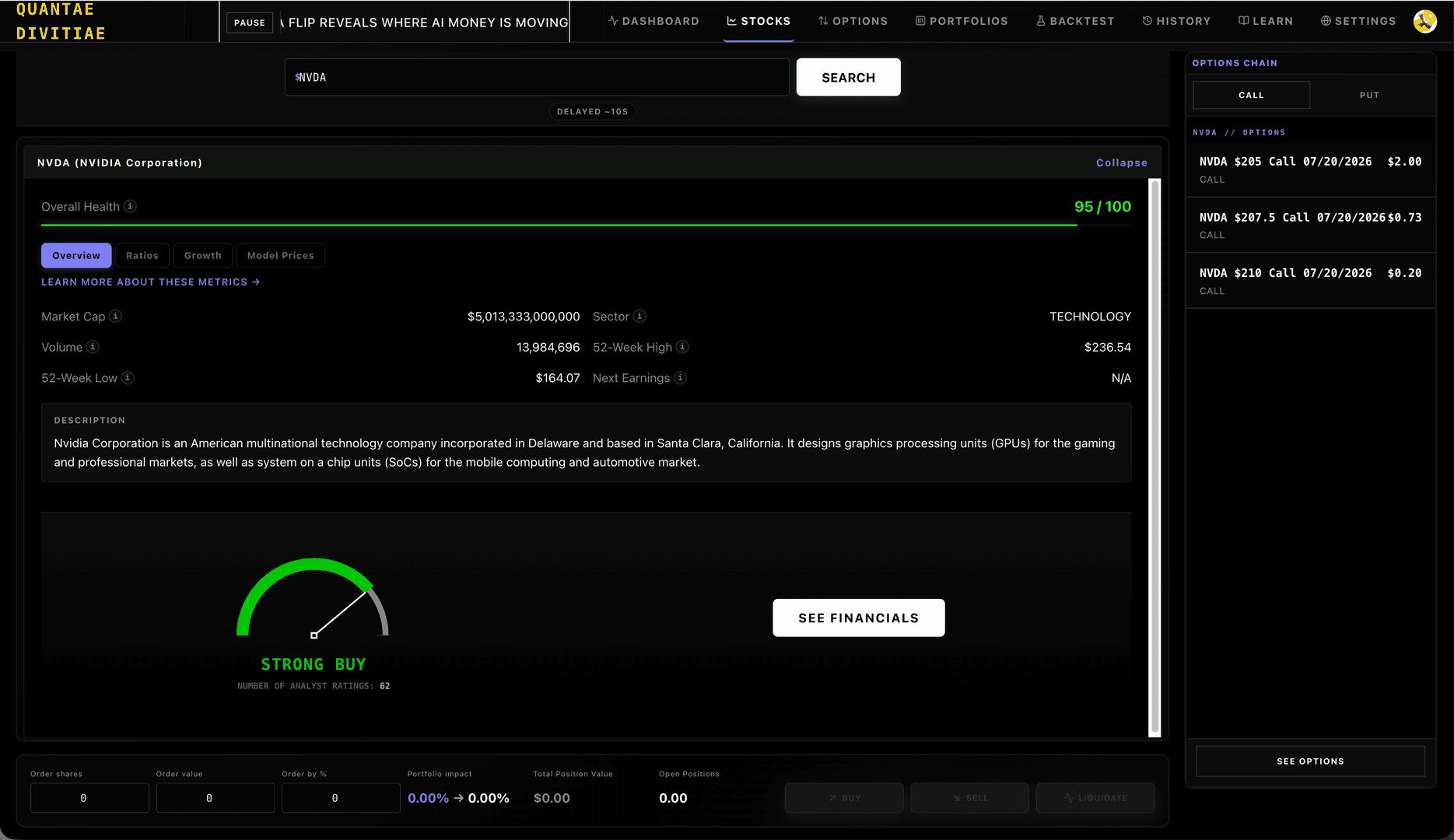1454x840 pixels.
Task: Click the Next Earnings info icon
Action: [x=680, y=377]
